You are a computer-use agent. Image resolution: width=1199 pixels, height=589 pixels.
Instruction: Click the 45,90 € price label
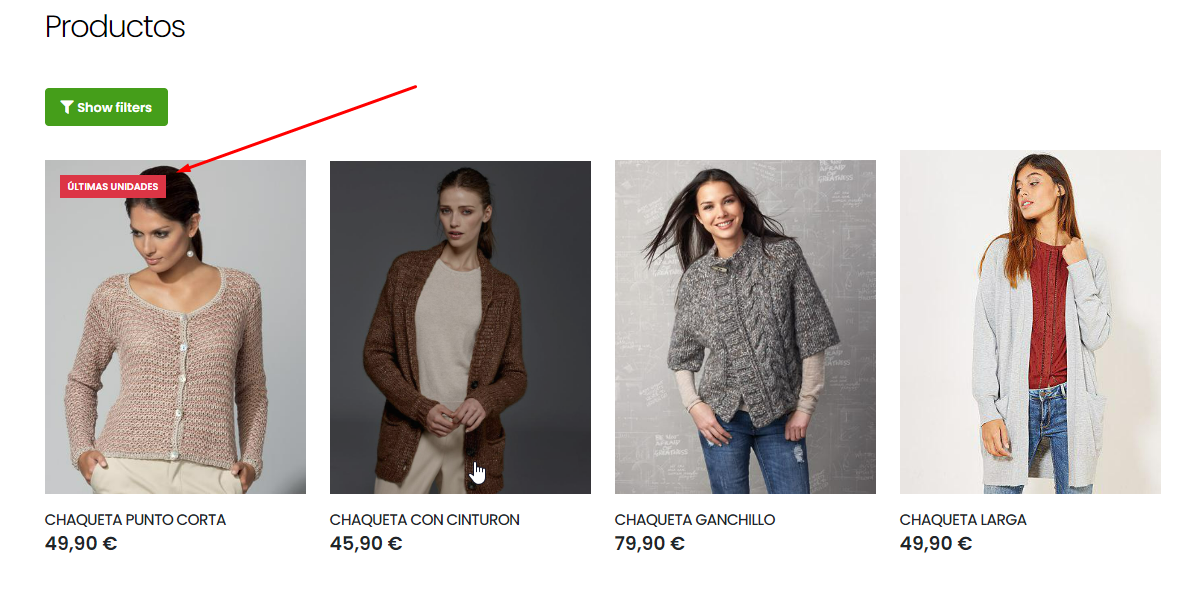click(366, 544)
